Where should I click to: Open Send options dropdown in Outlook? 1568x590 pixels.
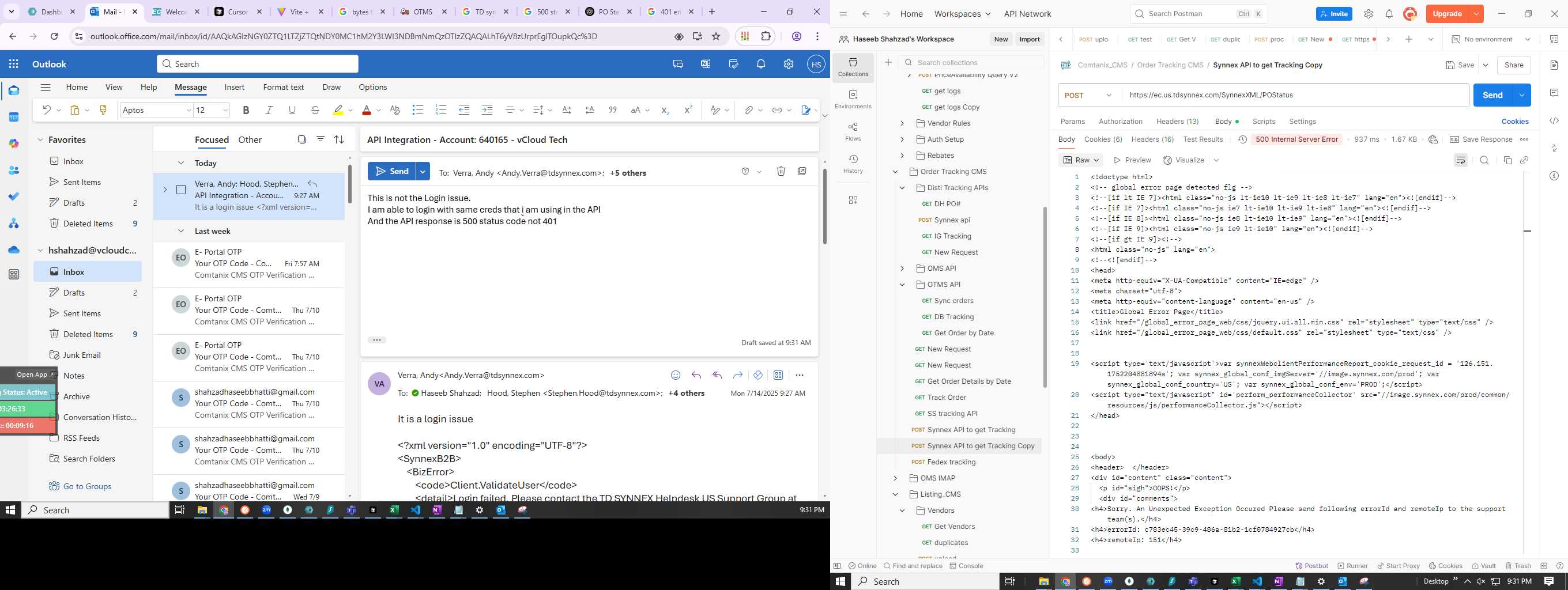click(423, 172)
